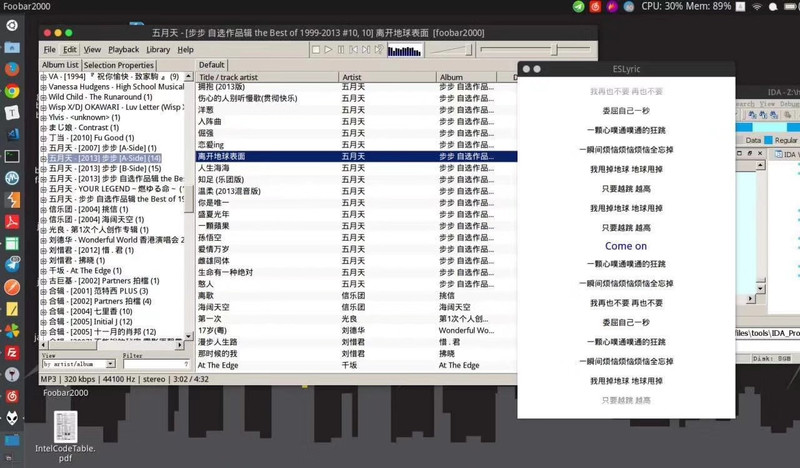This screenshot has width=800, height=468.
Task: Skip to the previous track
Action: (x=353, y=50)
